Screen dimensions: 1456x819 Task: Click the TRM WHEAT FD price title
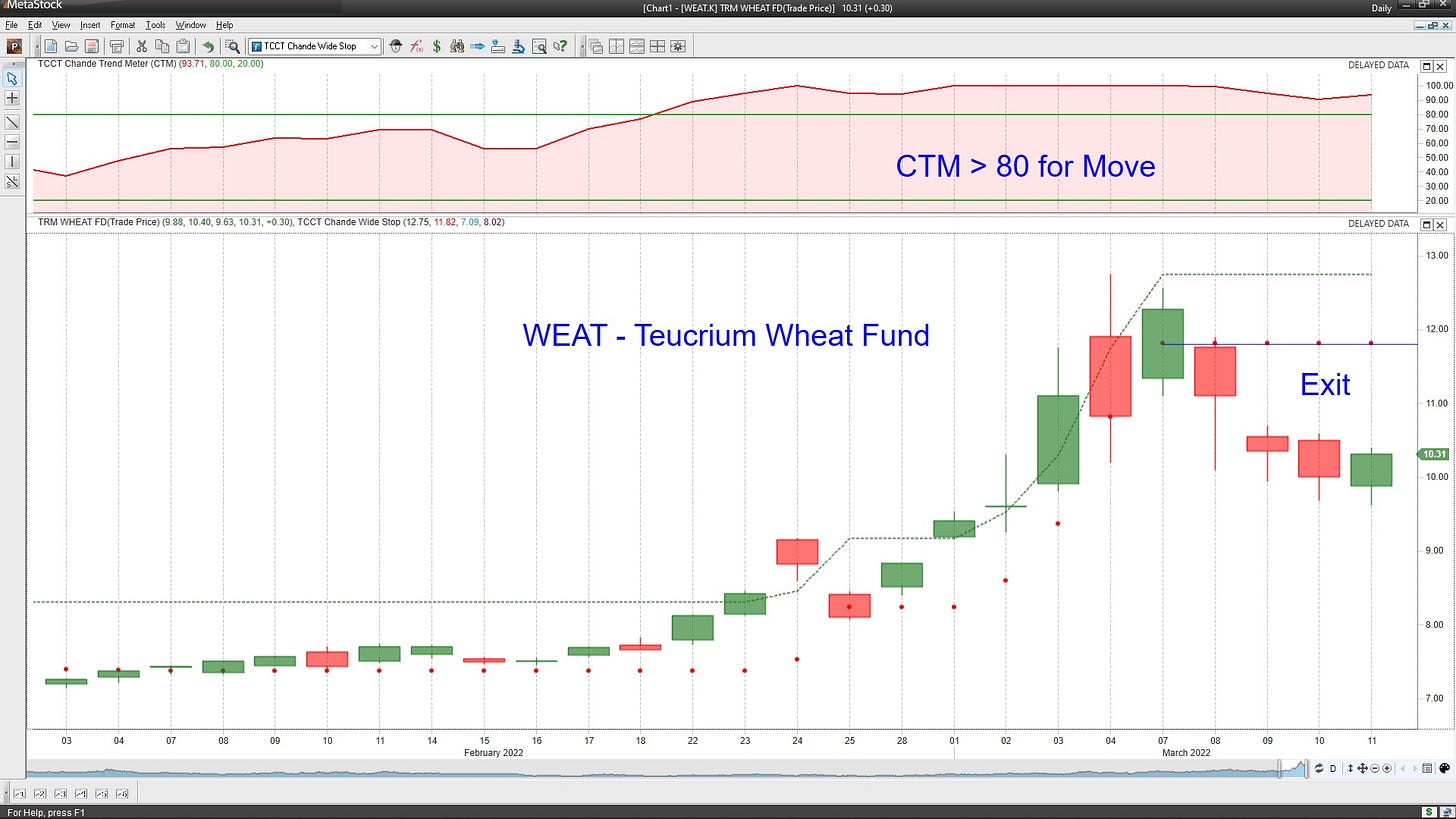[98, 222]
